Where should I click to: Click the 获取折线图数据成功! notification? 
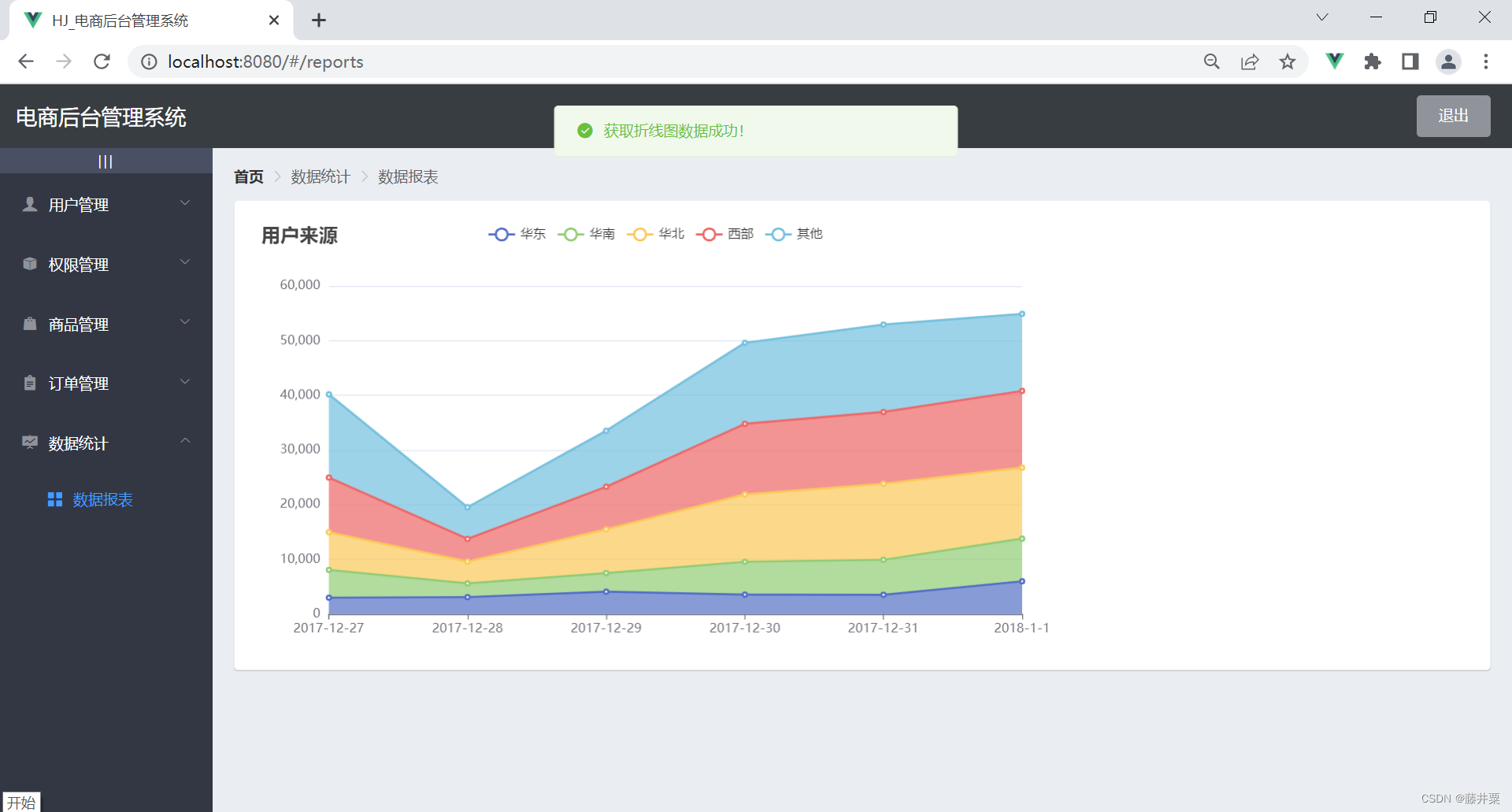point(756,131)
